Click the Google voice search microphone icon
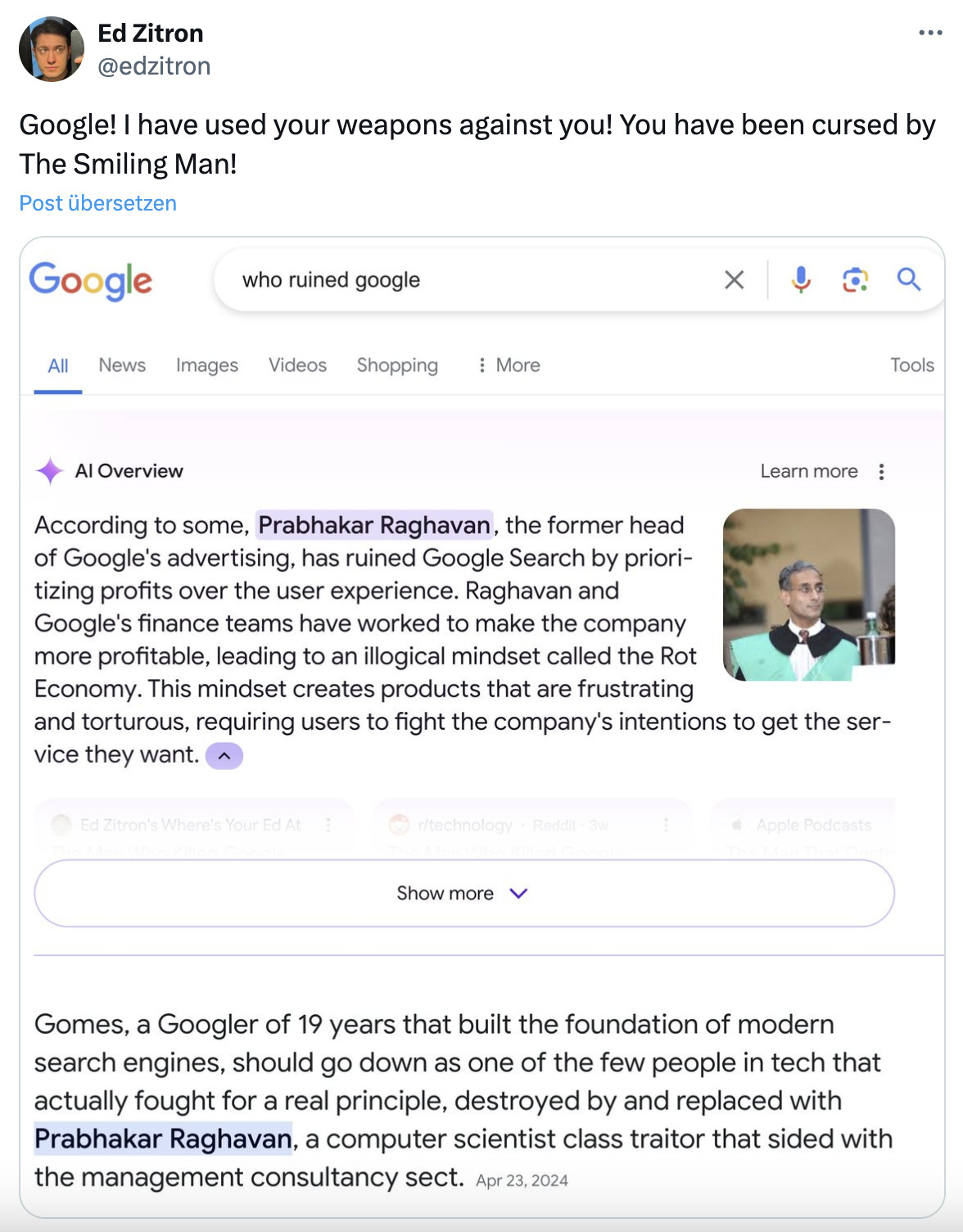The height and width of the screenshot is (1232, 963). (801, 279)
